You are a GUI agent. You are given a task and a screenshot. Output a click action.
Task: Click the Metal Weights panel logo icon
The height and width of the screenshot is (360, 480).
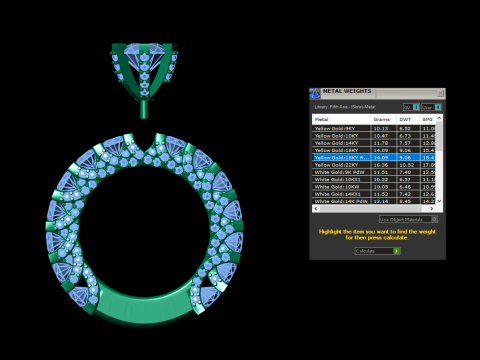[315, 94]
